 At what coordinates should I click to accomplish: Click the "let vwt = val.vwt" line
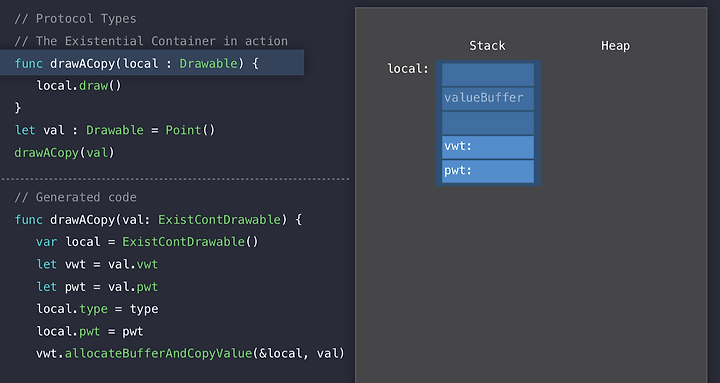[97, 264]
